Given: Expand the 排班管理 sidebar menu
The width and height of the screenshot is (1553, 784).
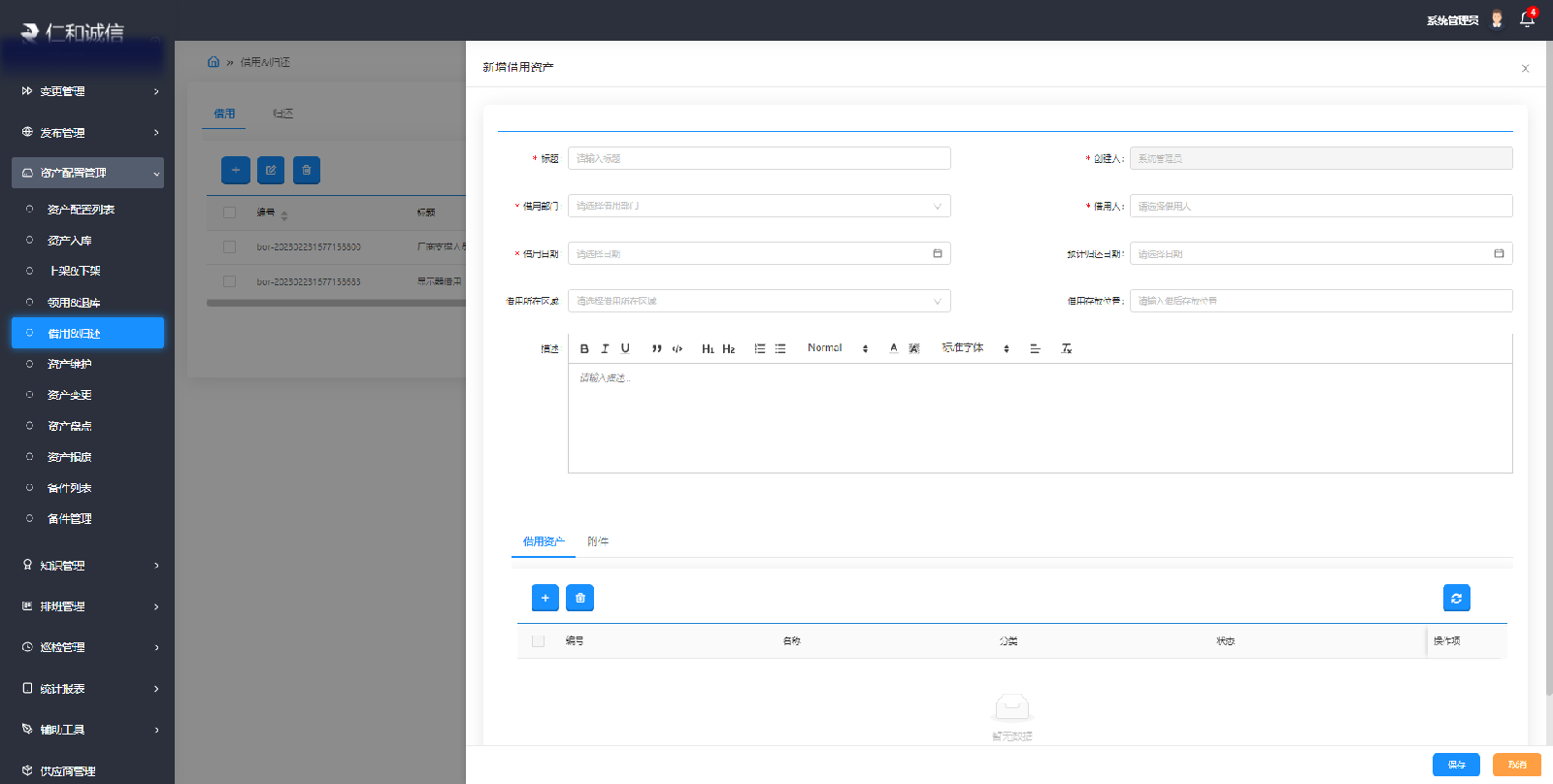Looking at the screenshot, I should [x=88, y=606].
